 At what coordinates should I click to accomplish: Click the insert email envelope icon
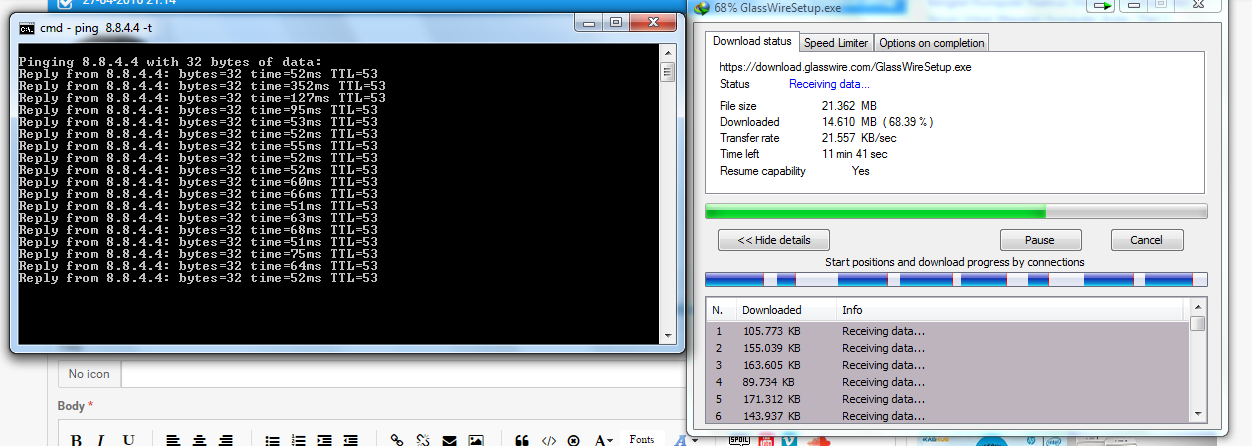449,440
